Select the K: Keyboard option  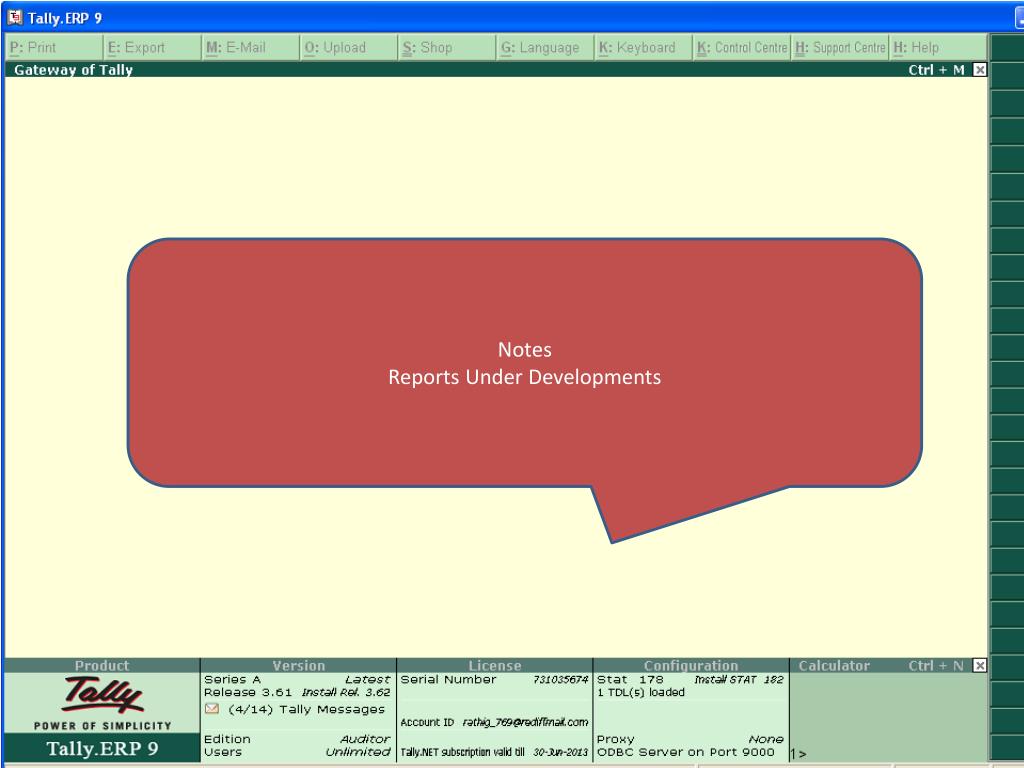tap(643, 48)
